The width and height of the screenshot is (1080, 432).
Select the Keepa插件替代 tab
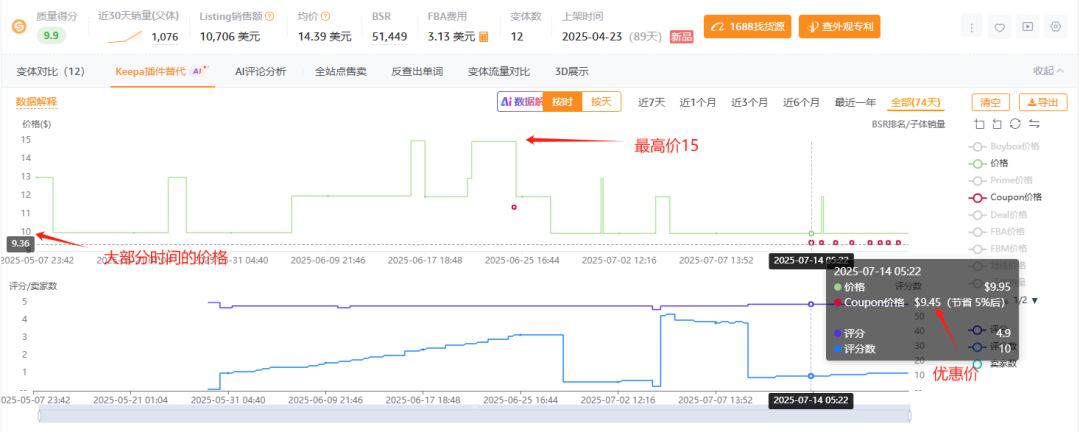pyautogui.click(x=162, y=71)
